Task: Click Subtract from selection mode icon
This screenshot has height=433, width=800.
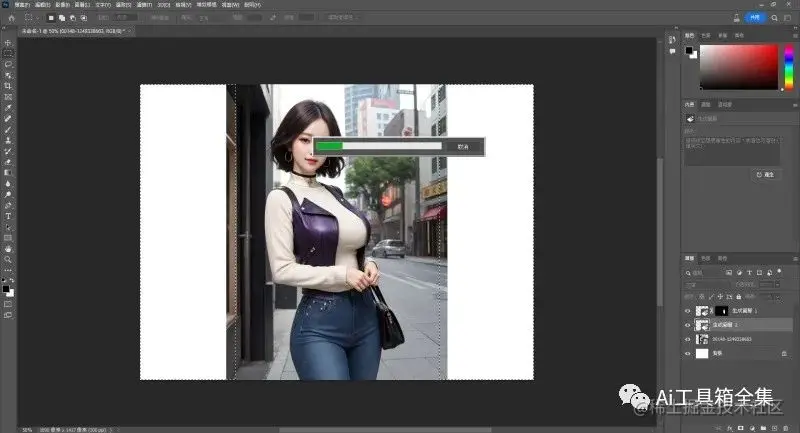Action: (73, 18)
